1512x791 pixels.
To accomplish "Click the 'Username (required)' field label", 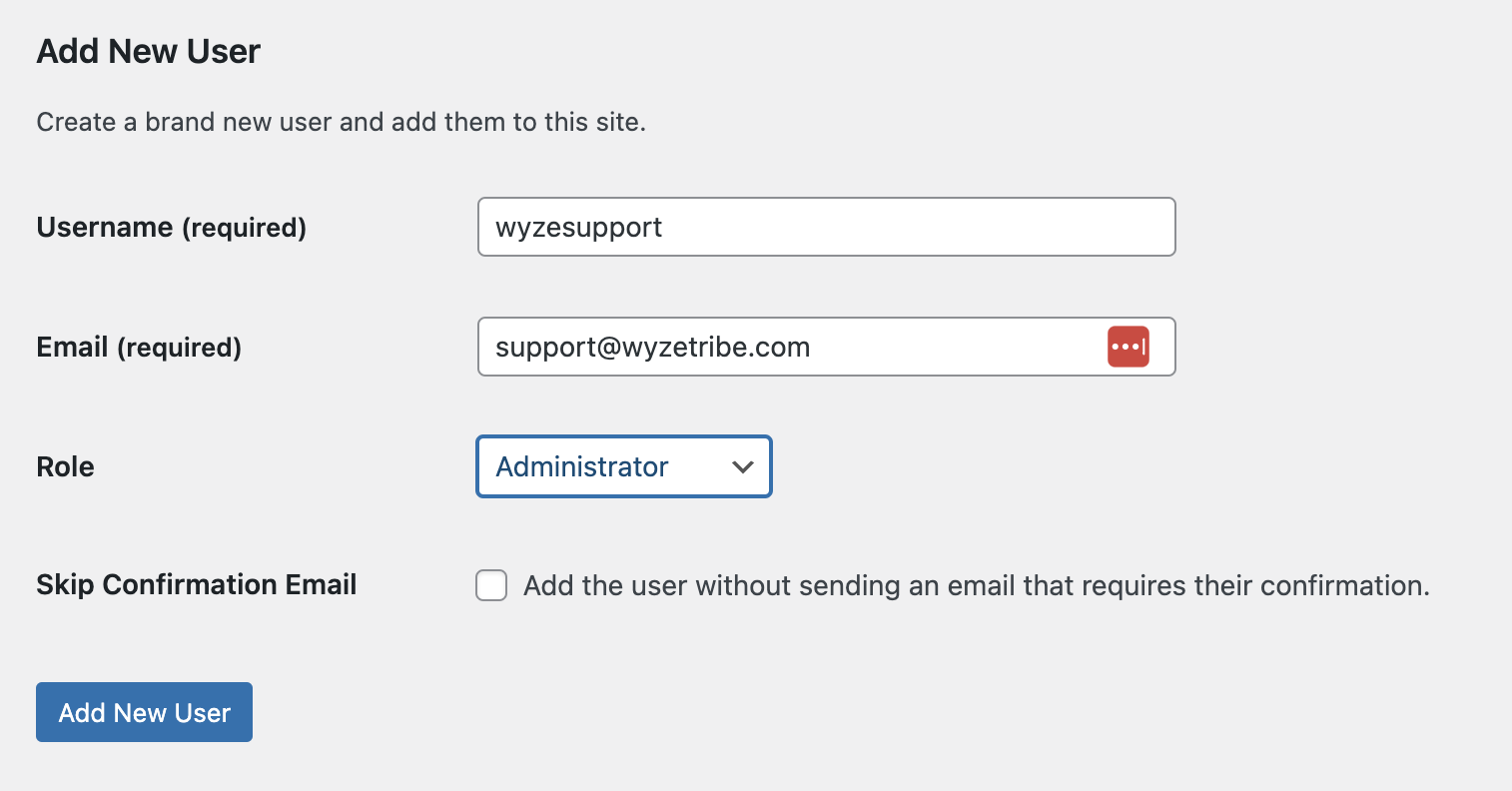I will [x=171, y=228].
